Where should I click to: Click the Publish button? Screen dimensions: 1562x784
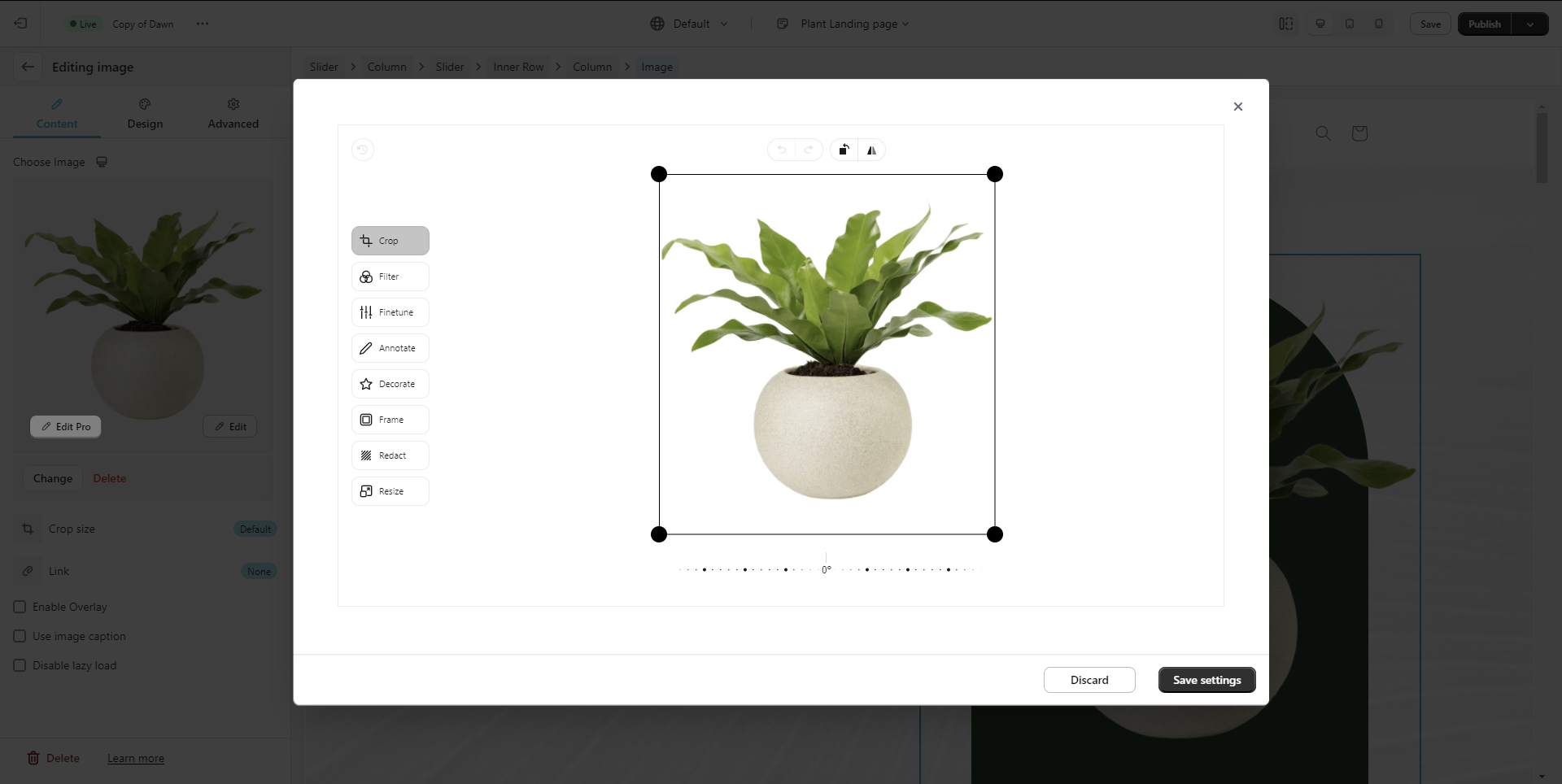pyautogui.click(x=1485, y=24)
